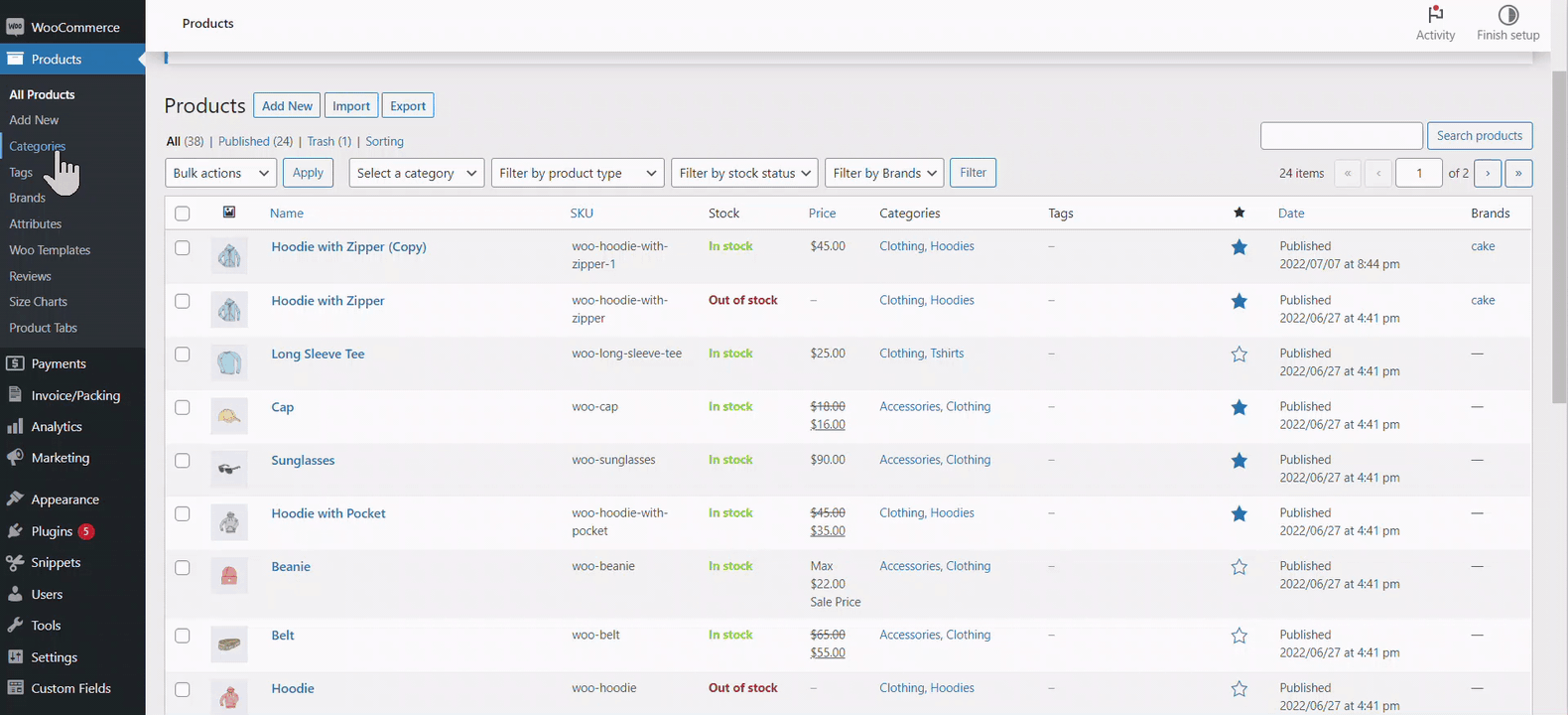Click the Add New button
The image size is (1568, 715).
[287, 105]
